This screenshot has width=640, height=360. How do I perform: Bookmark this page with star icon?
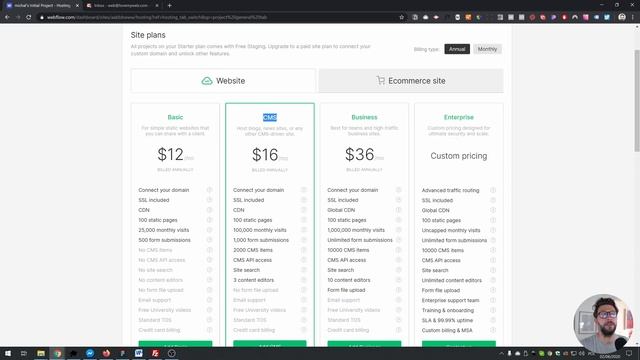tap(402, 17)
